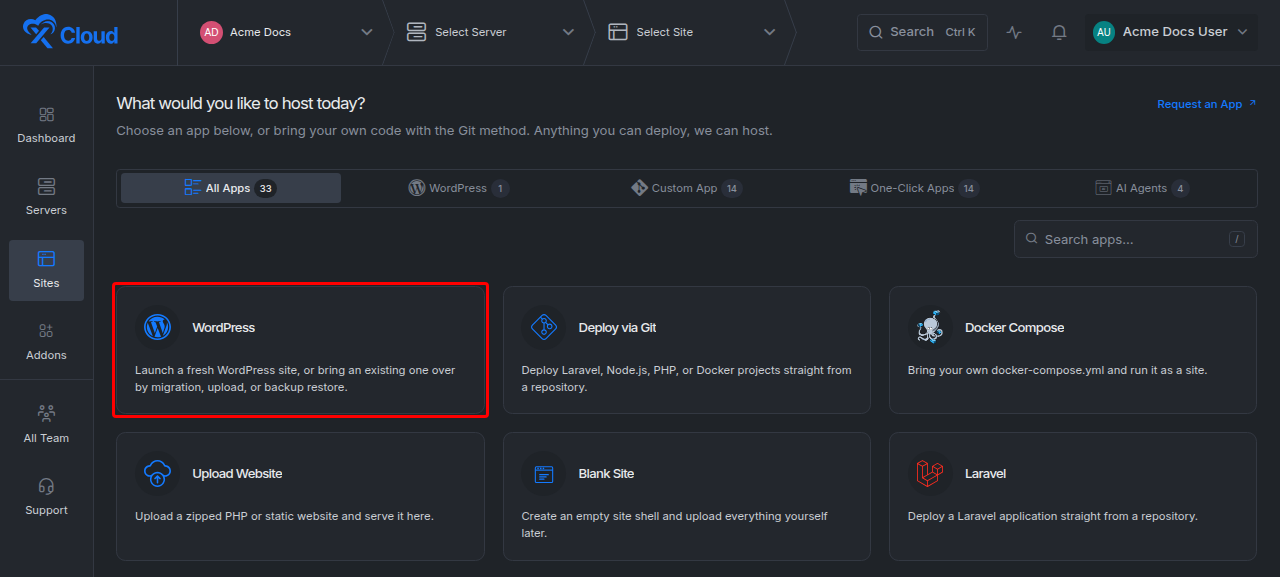Switch to the Custom App tab
The width and height of the screenshot is (1280, 577).
(686, 188)
